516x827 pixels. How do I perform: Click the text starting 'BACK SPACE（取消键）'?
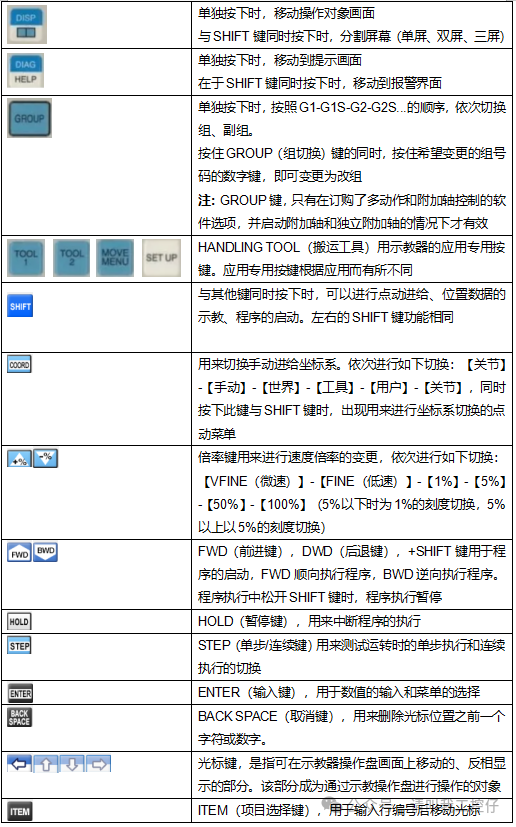pos(352,727)
